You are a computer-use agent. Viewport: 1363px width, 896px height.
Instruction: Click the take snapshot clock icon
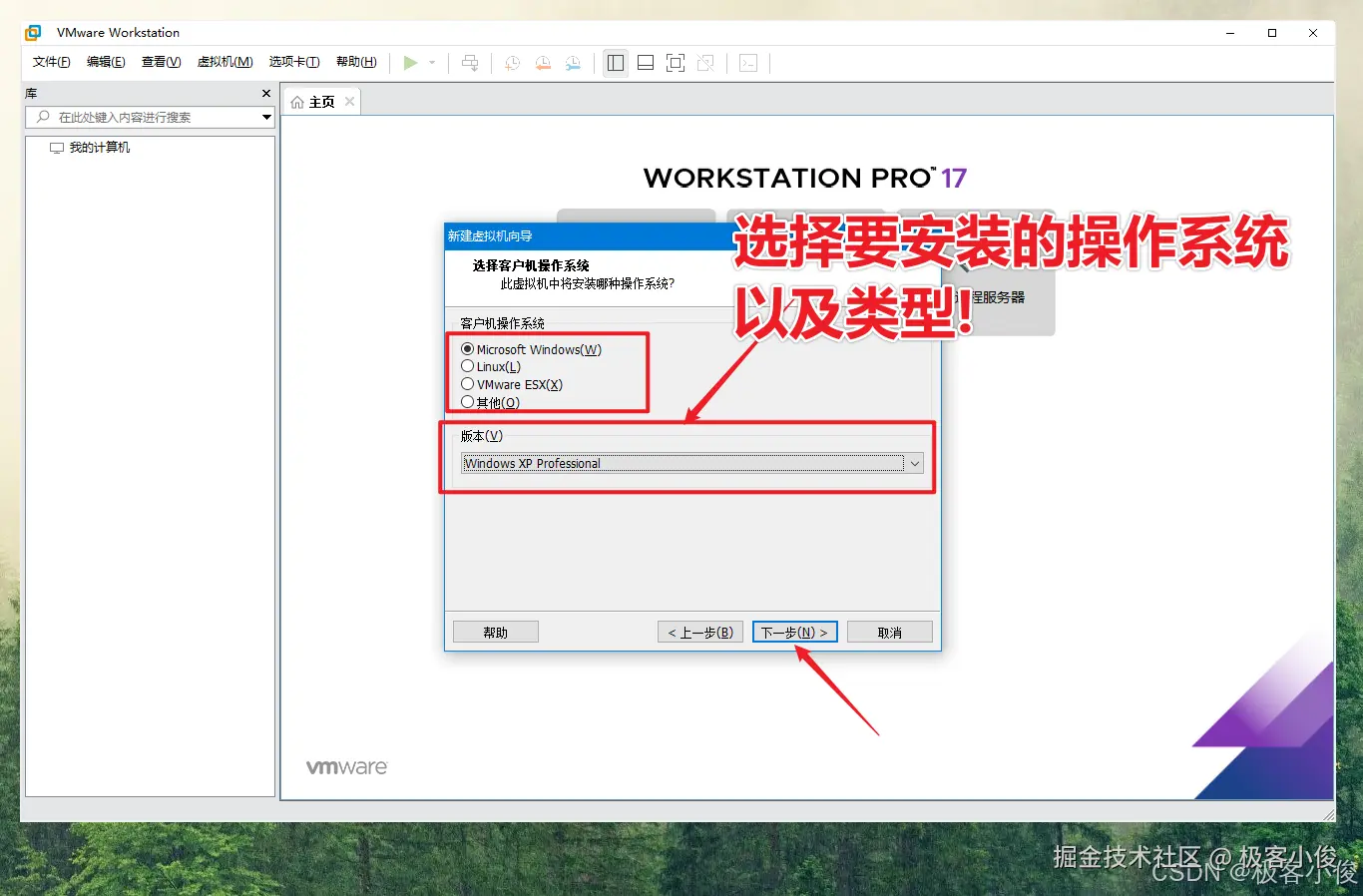pyautogui.click(x=512, y=63)
